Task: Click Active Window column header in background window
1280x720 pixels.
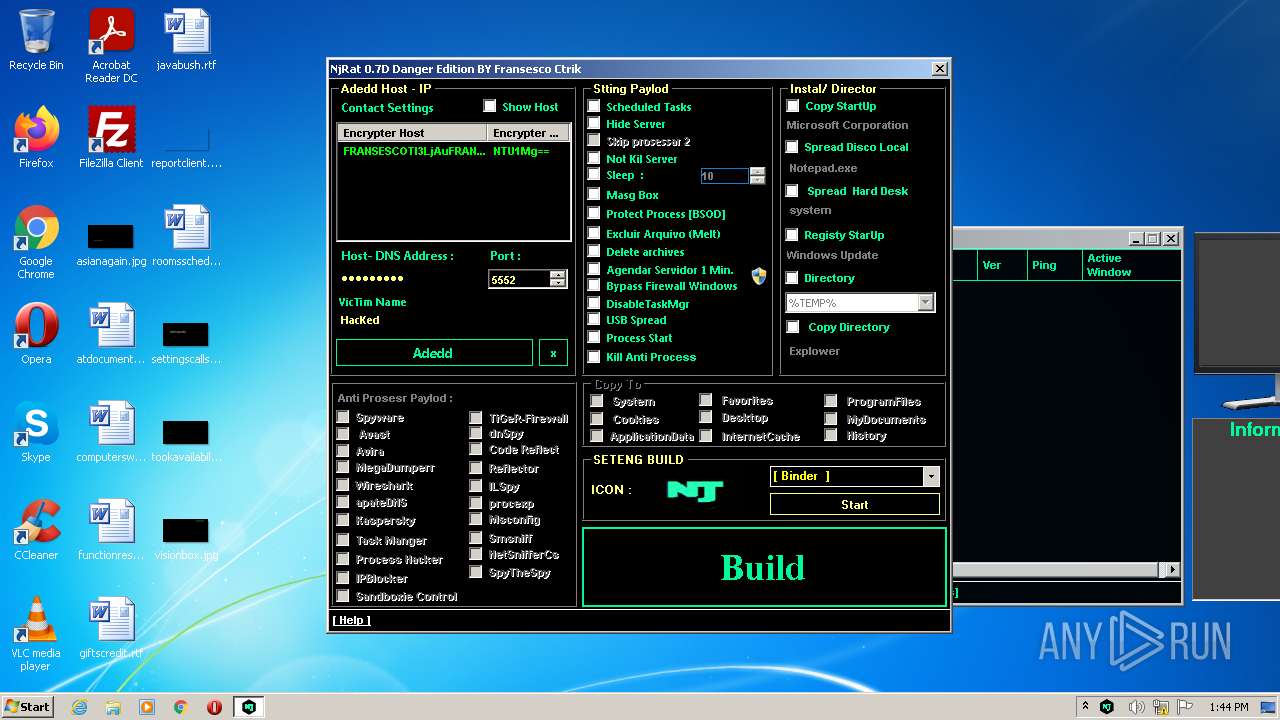Action: [x=1131, y=265]
